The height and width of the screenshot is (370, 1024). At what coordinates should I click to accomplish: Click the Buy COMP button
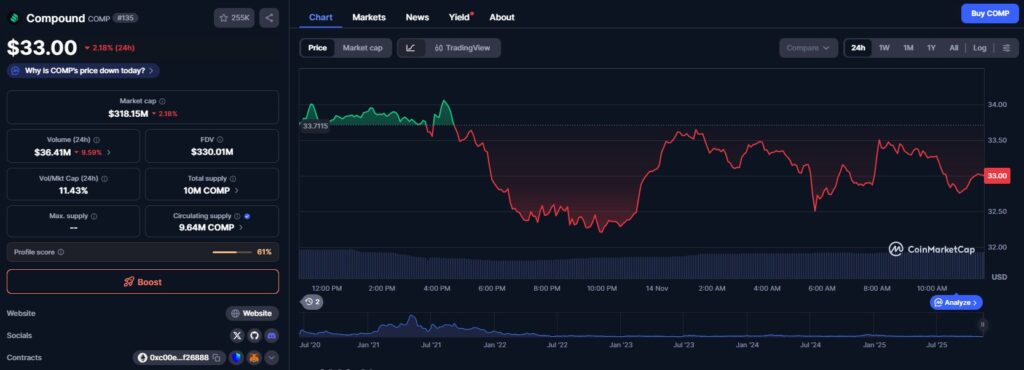coord(990,14)
